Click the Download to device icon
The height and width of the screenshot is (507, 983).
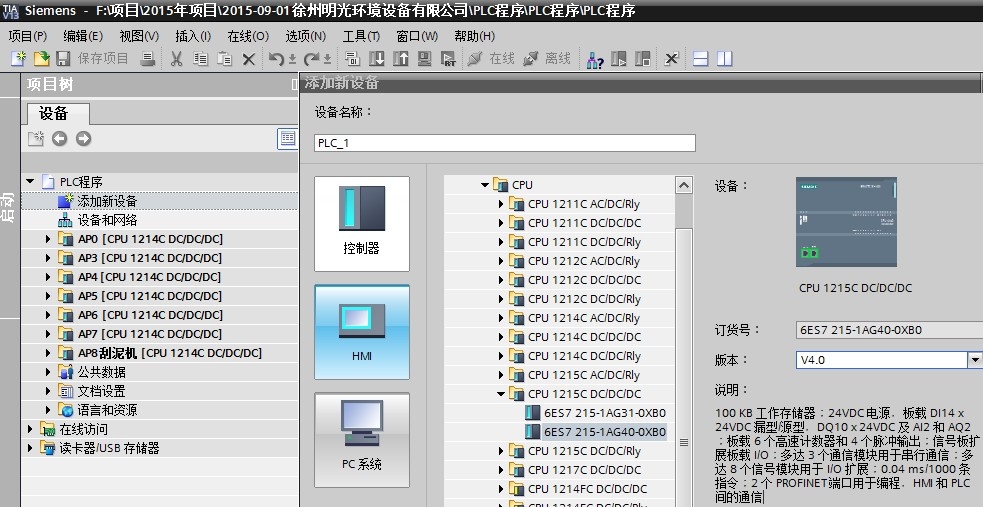click(377, 59)
